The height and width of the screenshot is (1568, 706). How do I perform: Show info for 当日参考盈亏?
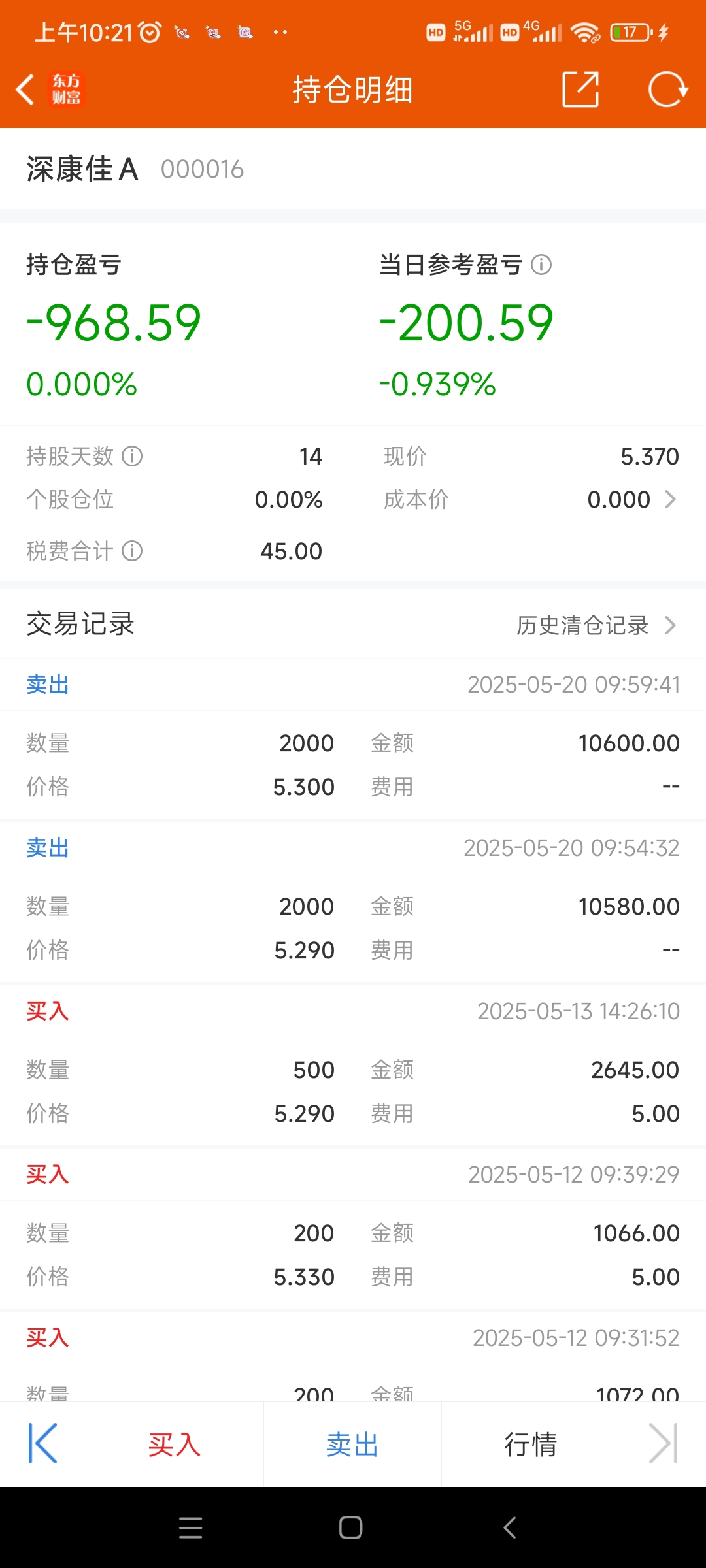pyautogui.click(x=541, y=265)
